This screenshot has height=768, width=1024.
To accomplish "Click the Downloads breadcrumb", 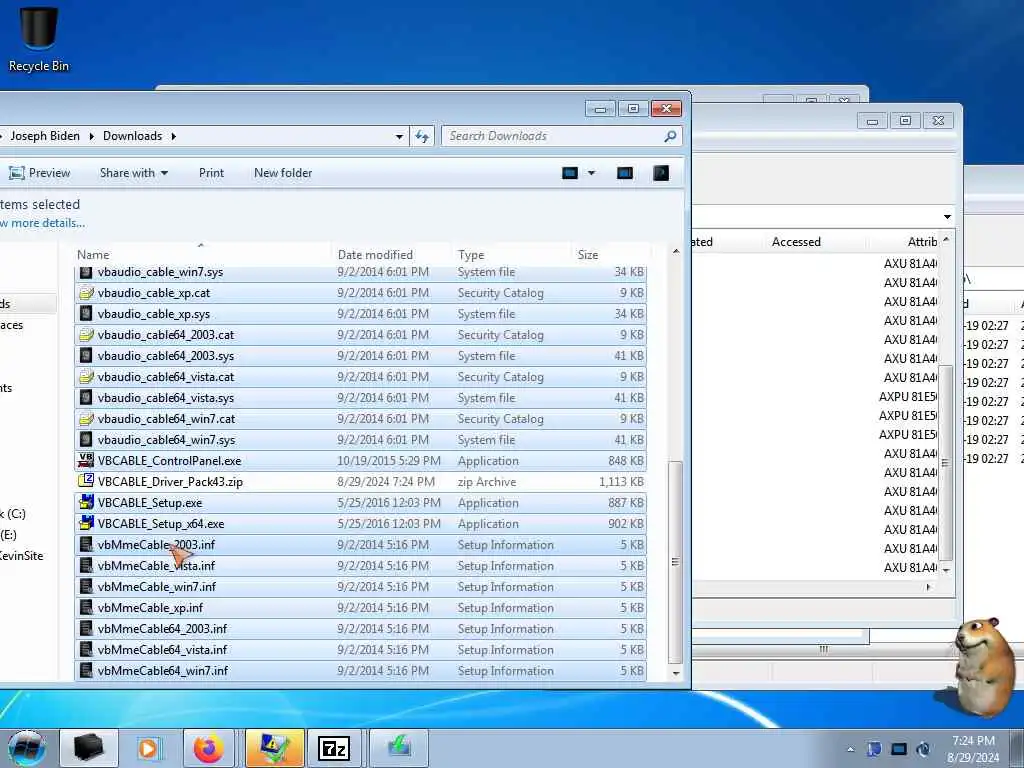I will tap(133, 136).
